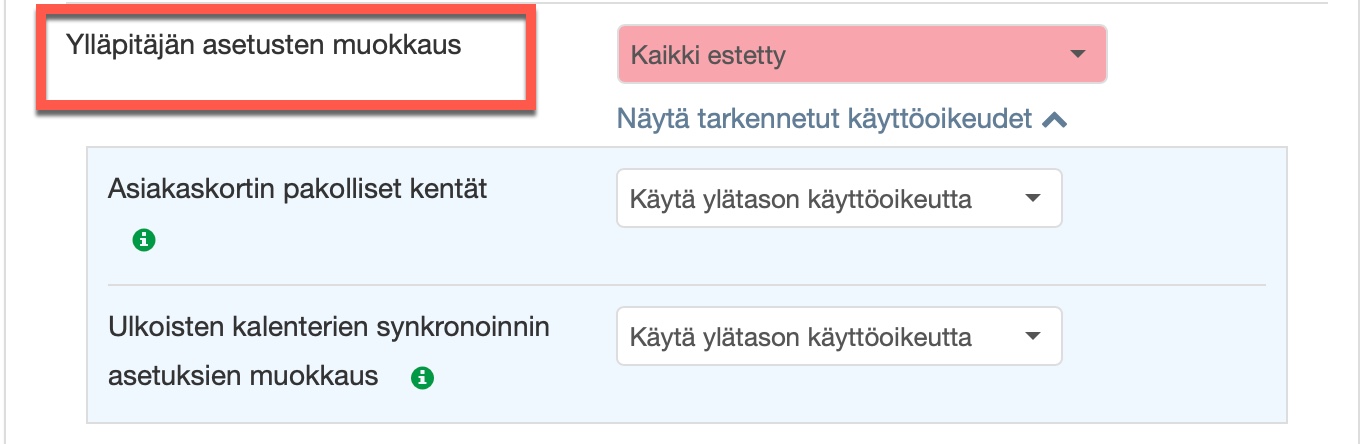This screenshot has height=444, width=1360.
Task: Click Käytä ylätason käyttöoikeutta text in first row
Action: 800,198
